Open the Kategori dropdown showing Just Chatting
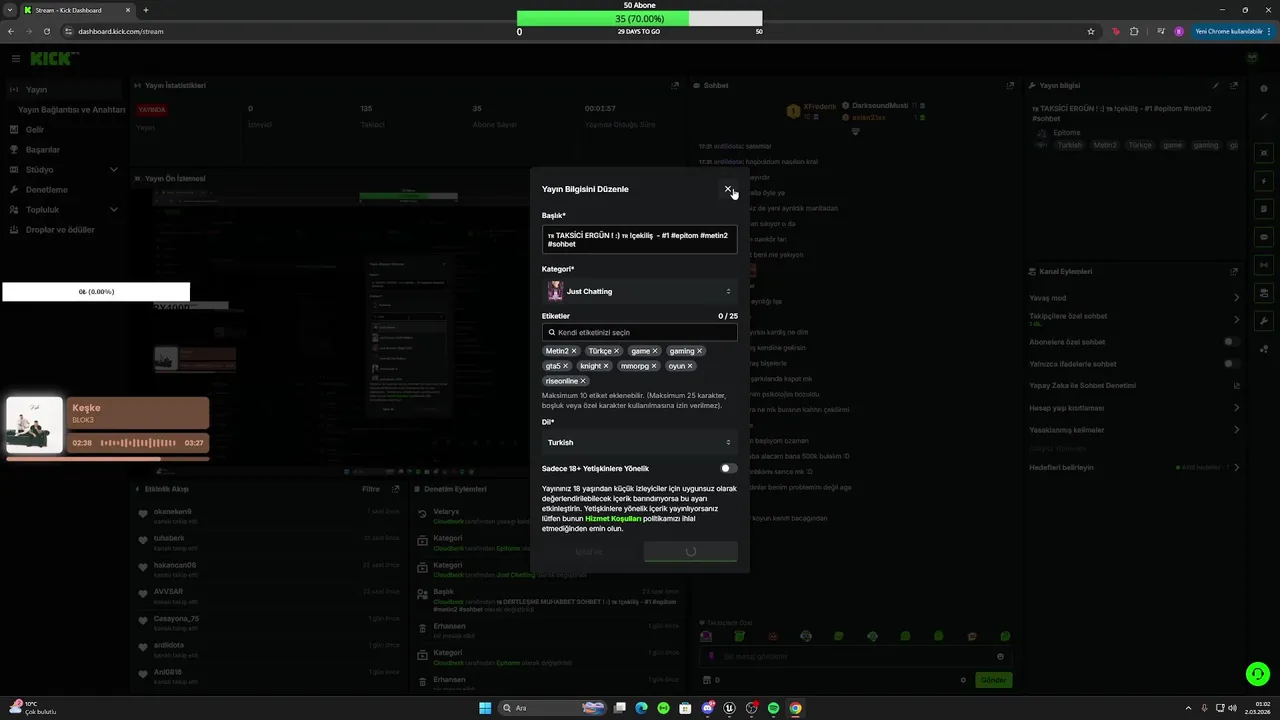Screen dimensions: 1280x720 pos(640,291)
